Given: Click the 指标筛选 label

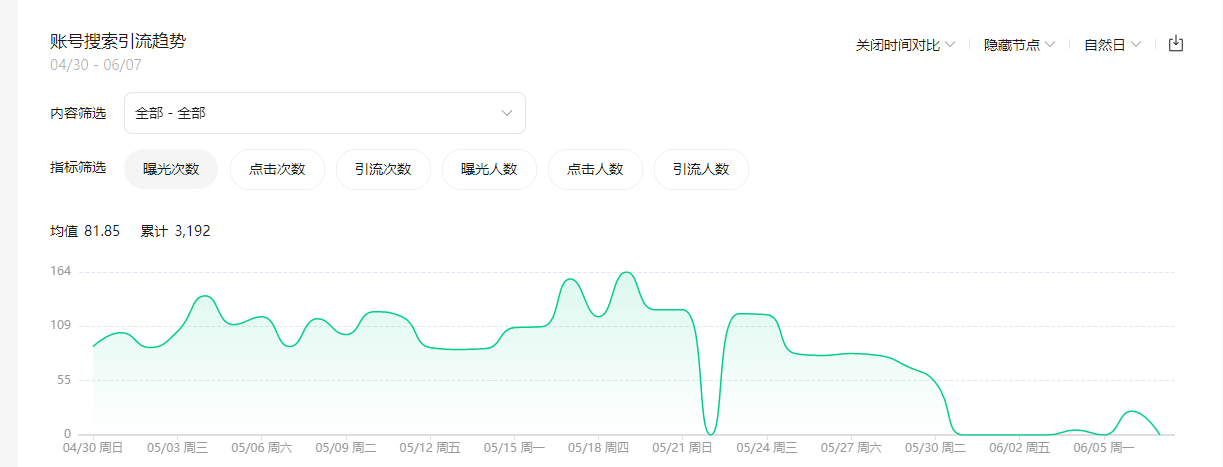Looking at the screenshot, I should coord(78,167).
